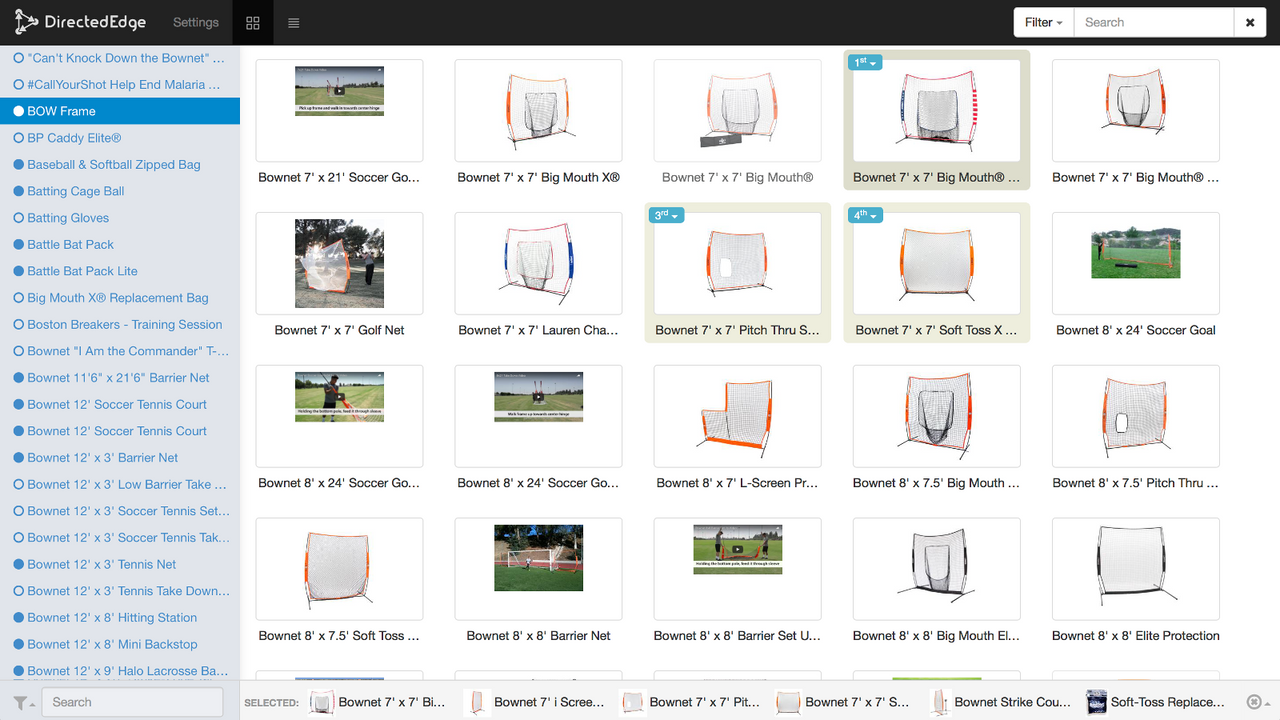Select Bownet "I Am the Commander" T-shirt item
This screenshot has height=720, width=1280.
pyautogui.click(x=120, y=351)
